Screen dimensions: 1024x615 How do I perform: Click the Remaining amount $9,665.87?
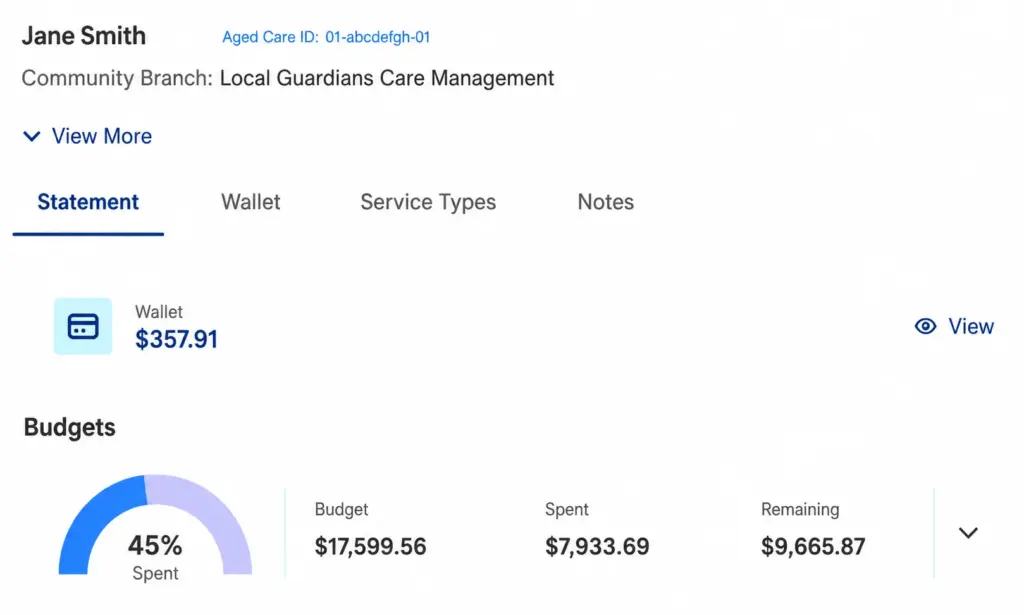click(x=813, y=546)
